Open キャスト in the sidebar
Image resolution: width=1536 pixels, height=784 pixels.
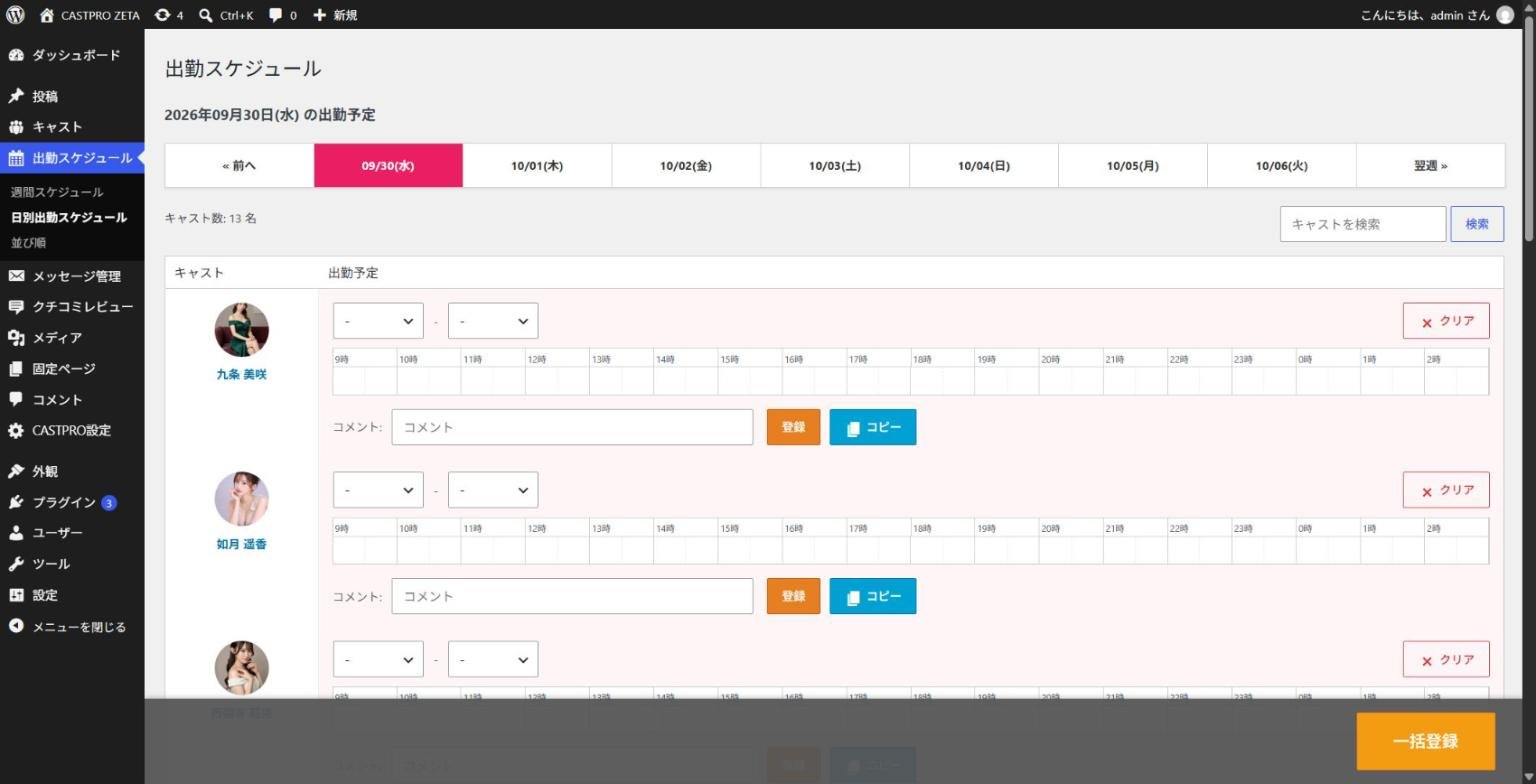point(72,127)
